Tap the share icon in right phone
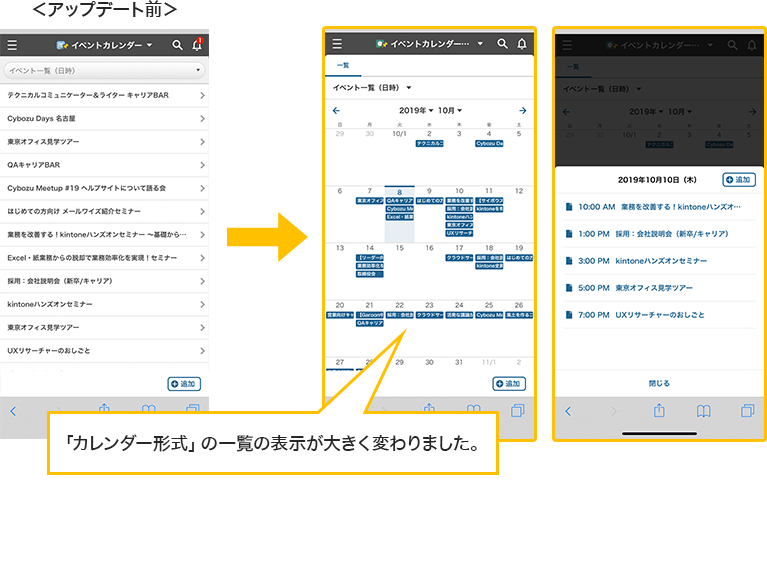 point(659,410)
